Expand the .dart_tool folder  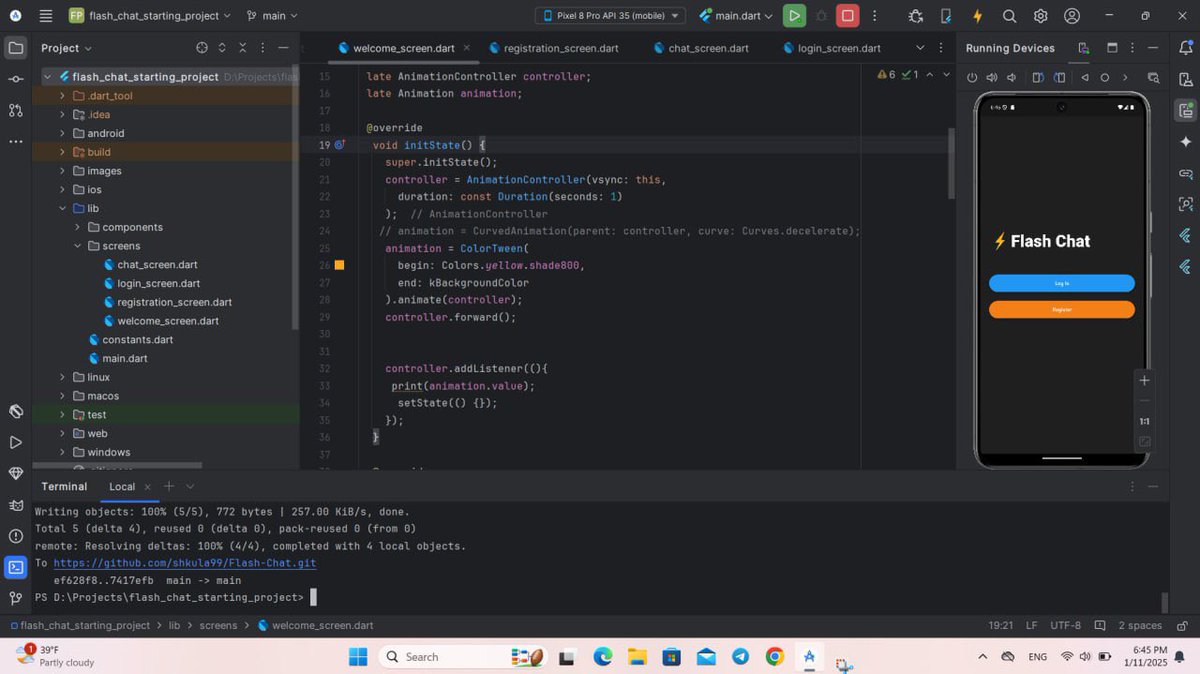coord(62,96)
